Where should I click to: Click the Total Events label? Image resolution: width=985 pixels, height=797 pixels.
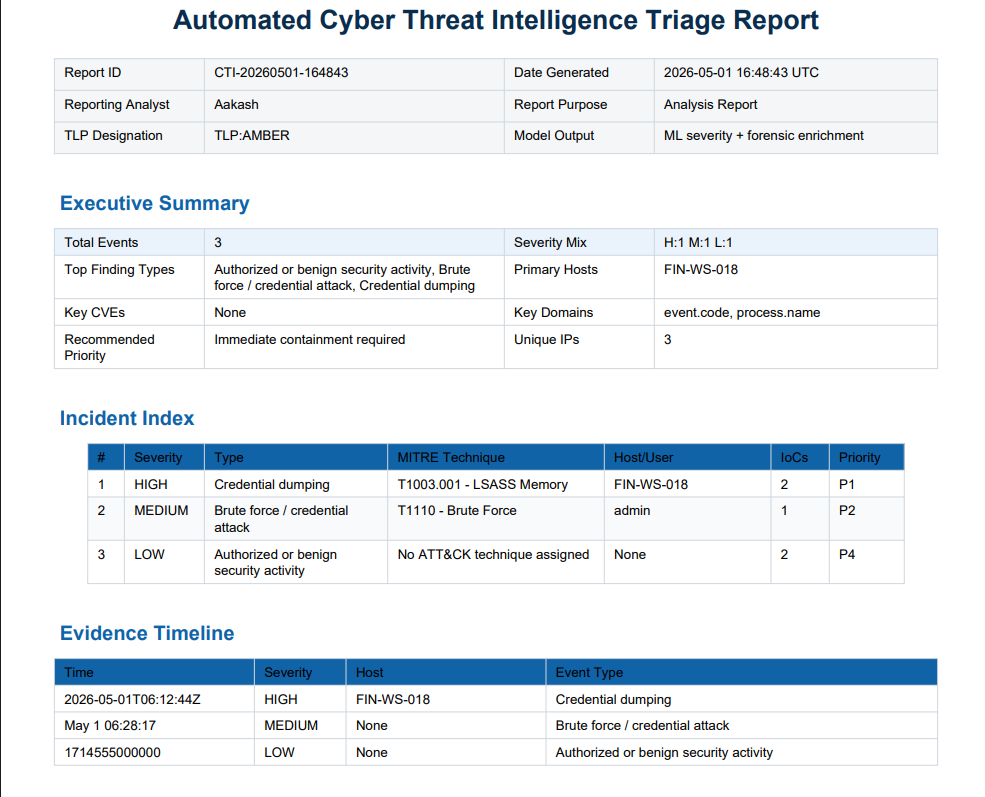click(101, 242)
